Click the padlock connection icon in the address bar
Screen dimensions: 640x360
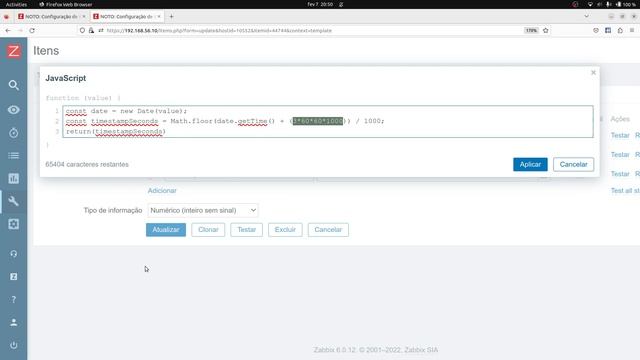coord(91,31)
